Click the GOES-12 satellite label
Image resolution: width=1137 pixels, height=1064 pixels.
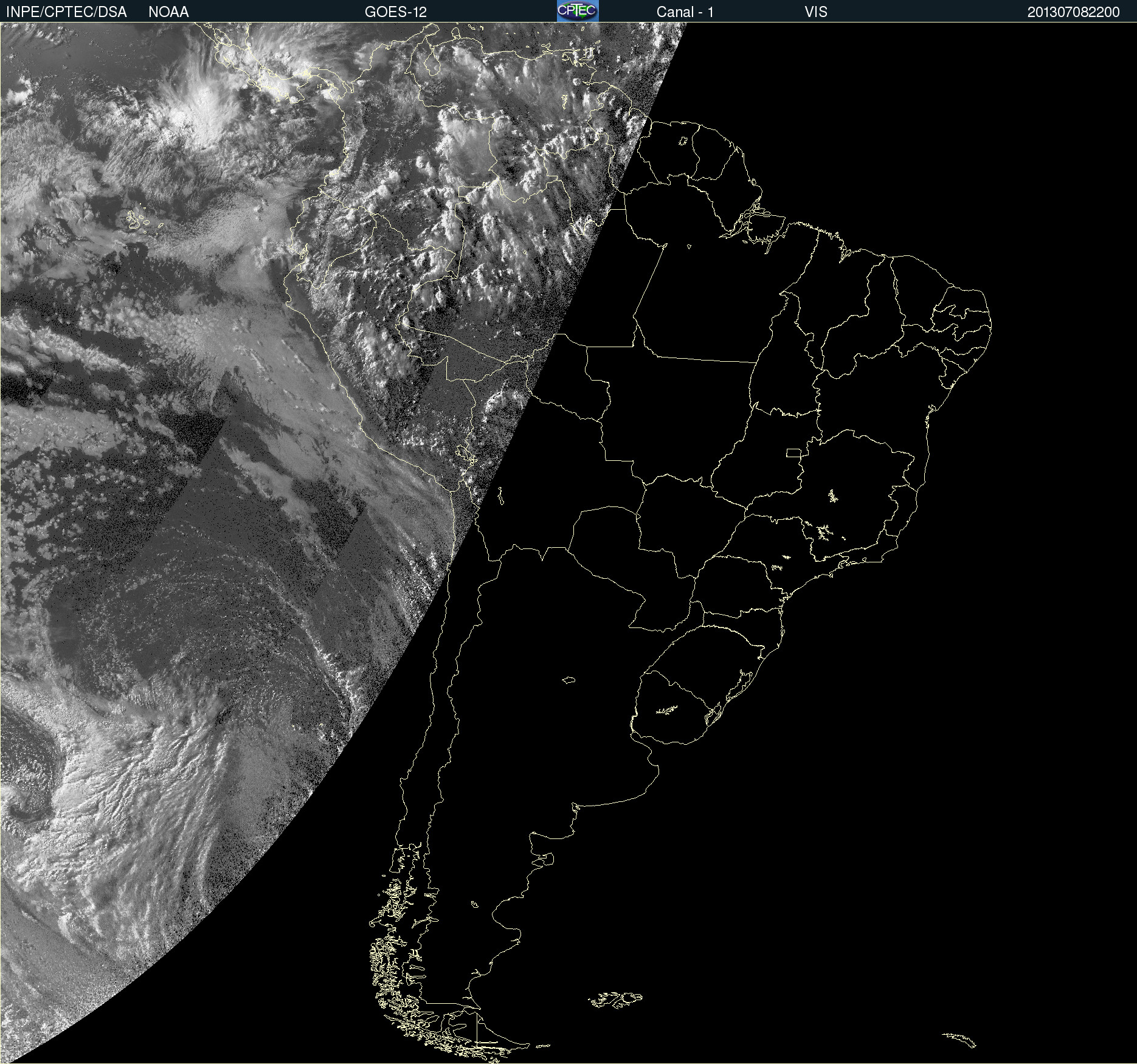(396, 12)
